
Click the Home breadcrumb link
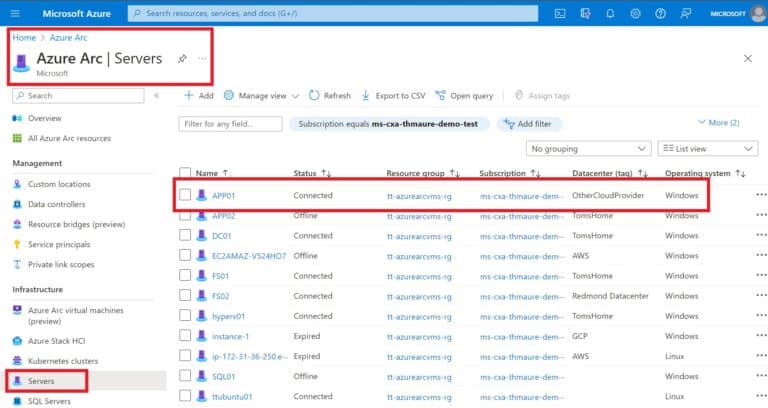[x=24, y=38]
